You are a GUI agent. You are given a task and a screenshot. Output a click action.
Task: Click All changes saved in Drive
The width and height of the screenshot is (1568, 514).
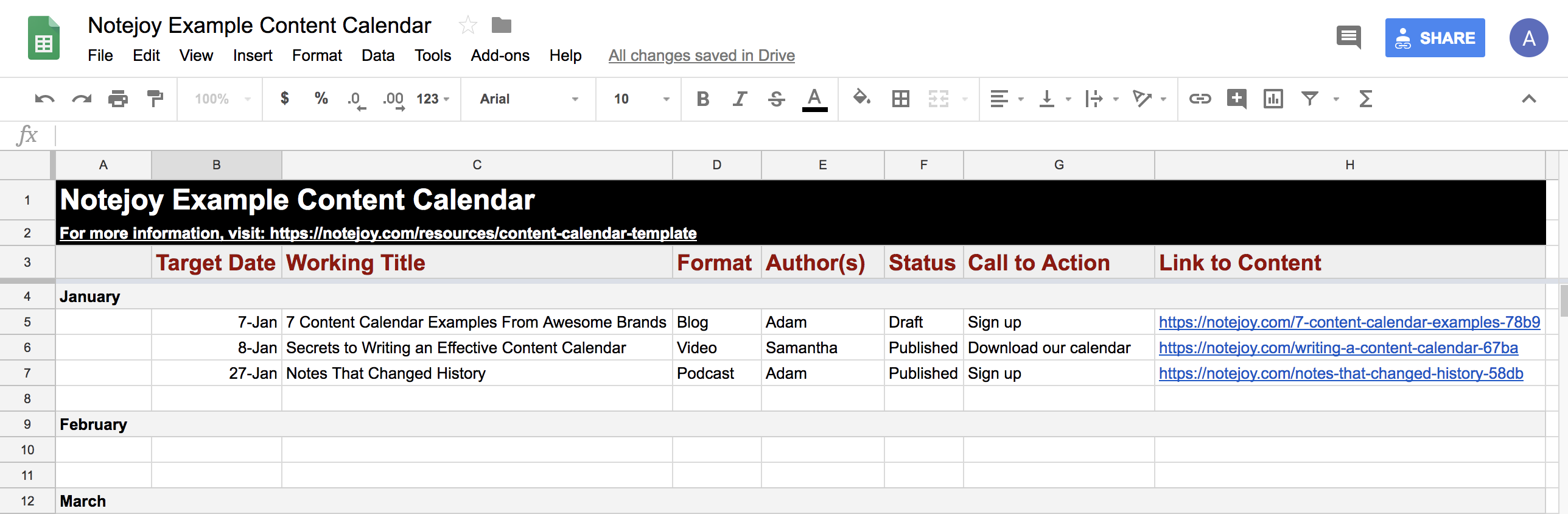701,55
